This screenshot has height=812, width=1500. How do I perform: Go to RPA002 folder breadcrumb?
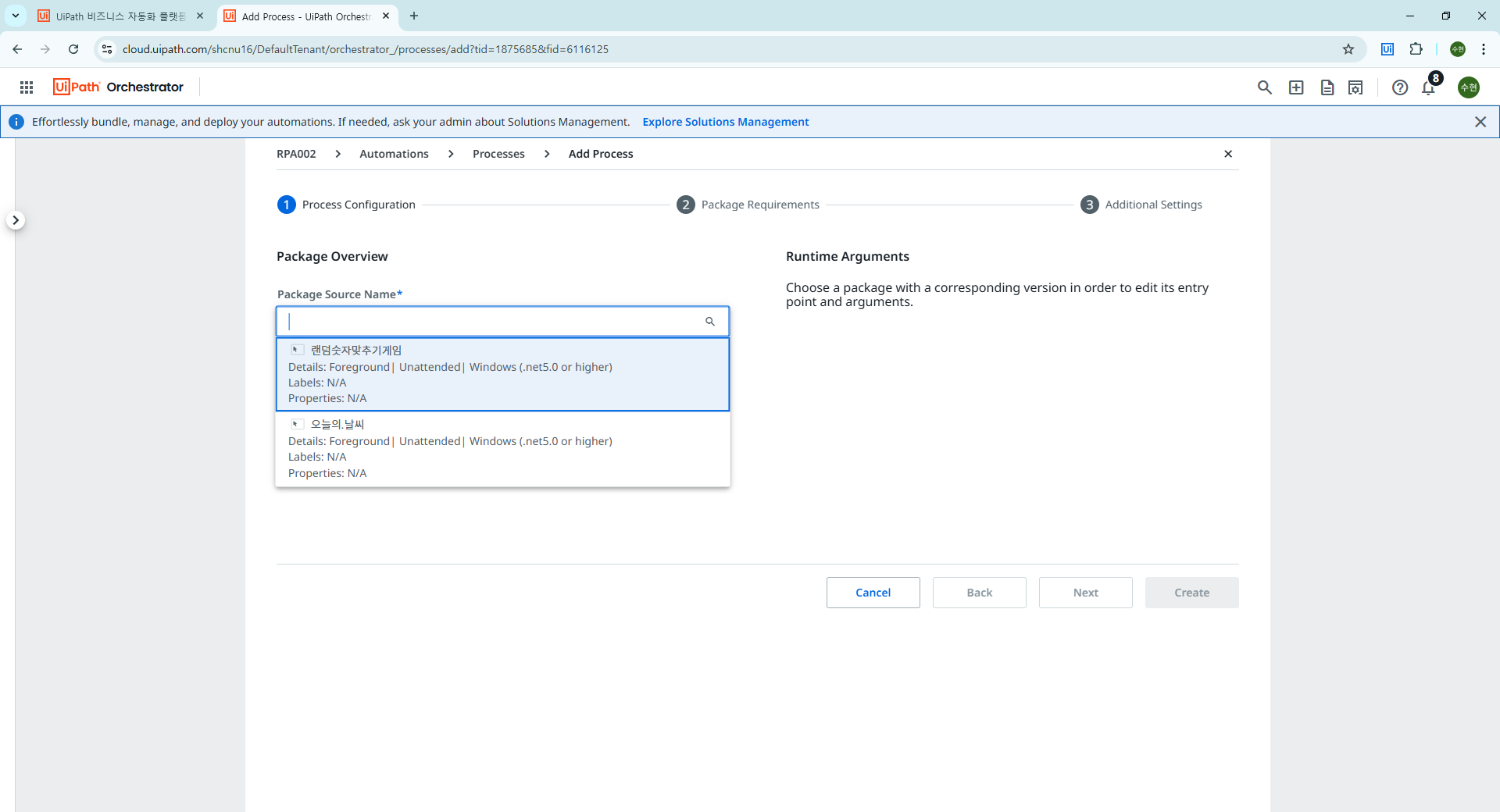coord(296,154)
